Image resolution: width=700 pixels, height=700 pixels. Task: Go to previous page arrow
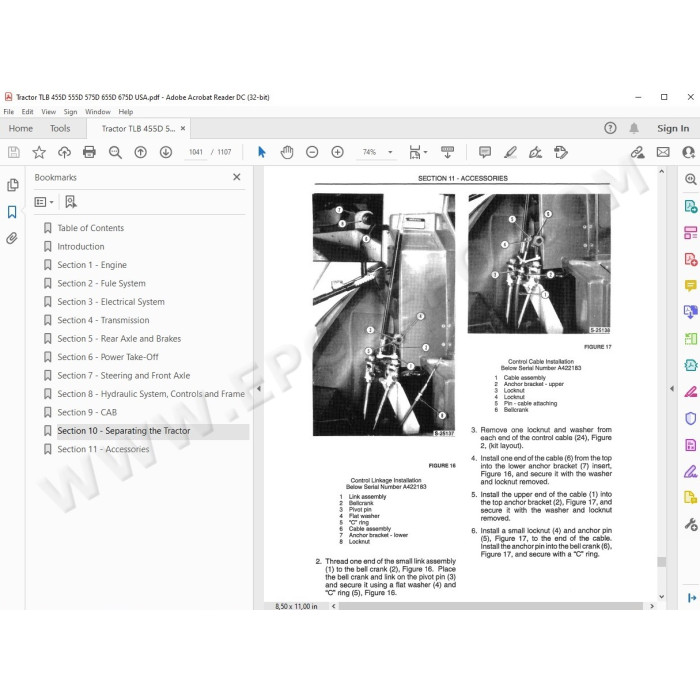[141, 152]
